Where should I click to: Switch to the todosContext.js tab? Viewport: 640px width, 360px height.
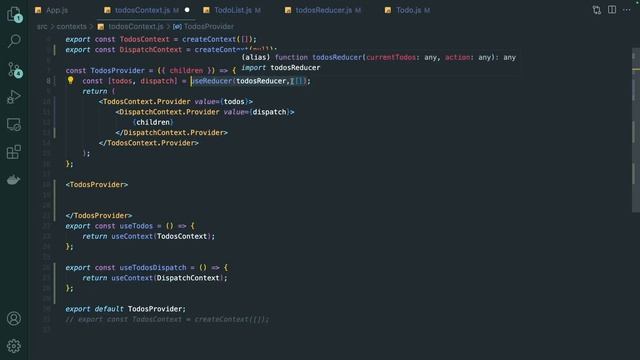[x=141, y=10]
